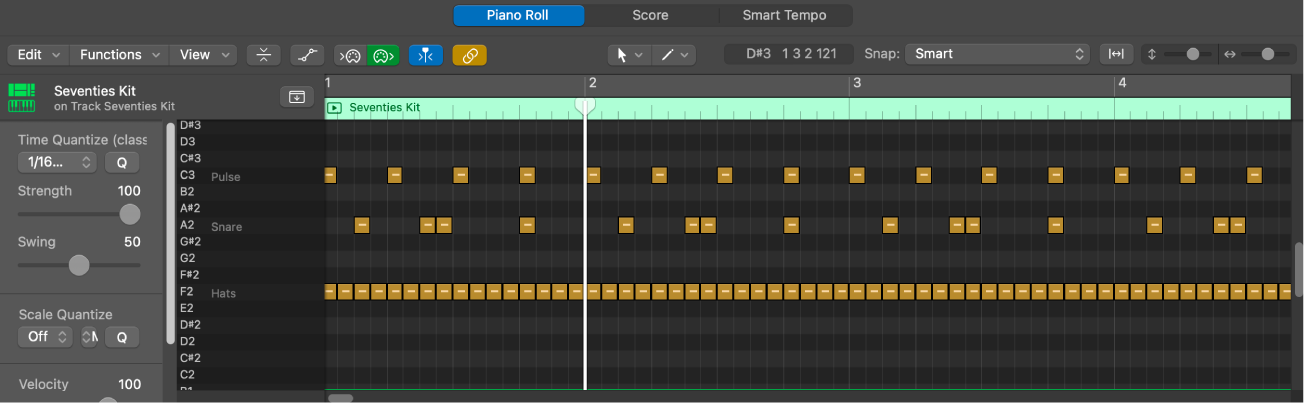
Task: Open the pointer tool menu
Action: tap(629, 55)
